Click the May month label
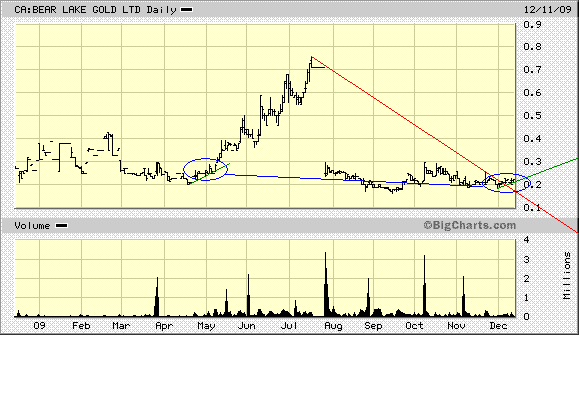 (x=206, y=326)
